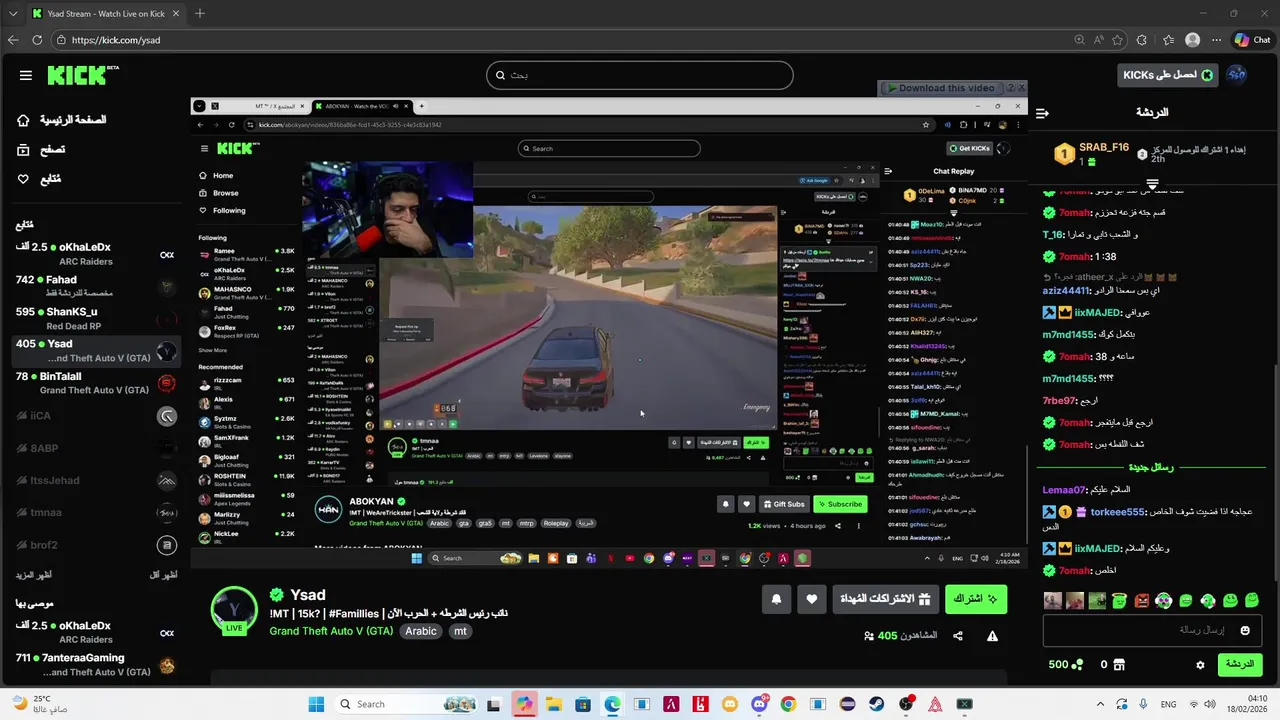Open Grand Theft Auto V (GTA) category link
The height and width of the screenshot is (720, 1280).
tap(331, 631)
